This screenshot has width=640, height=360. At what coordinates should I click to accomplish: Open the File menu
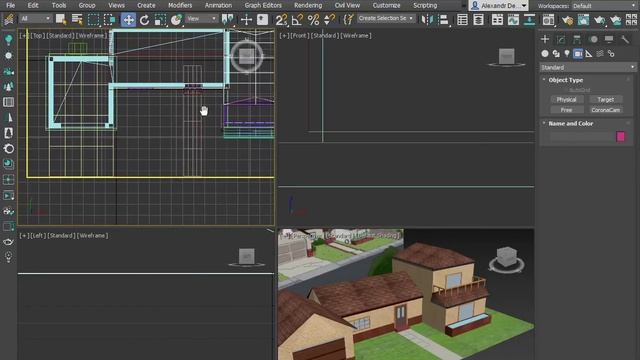pyautogui.click(x=10, y=5)
